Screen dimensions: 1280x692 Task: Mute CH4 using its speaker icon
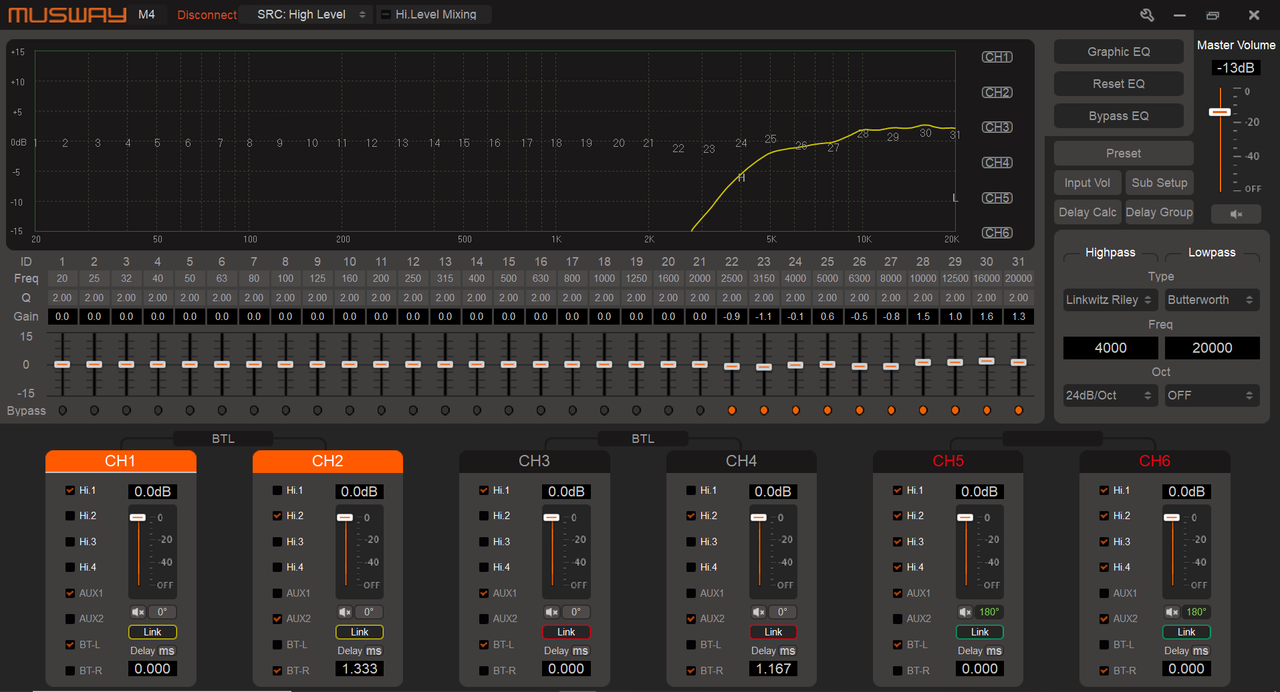(x=759, y=612)
